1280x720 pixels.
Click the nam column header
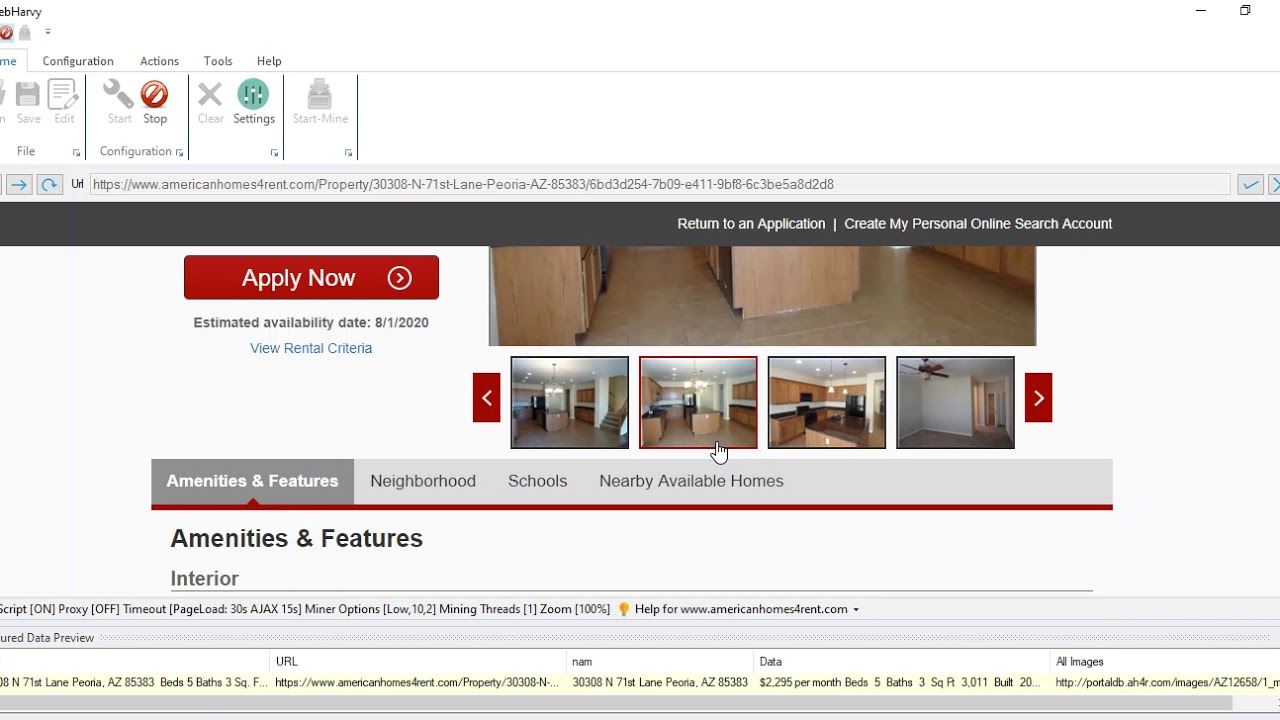pos(660,661)
